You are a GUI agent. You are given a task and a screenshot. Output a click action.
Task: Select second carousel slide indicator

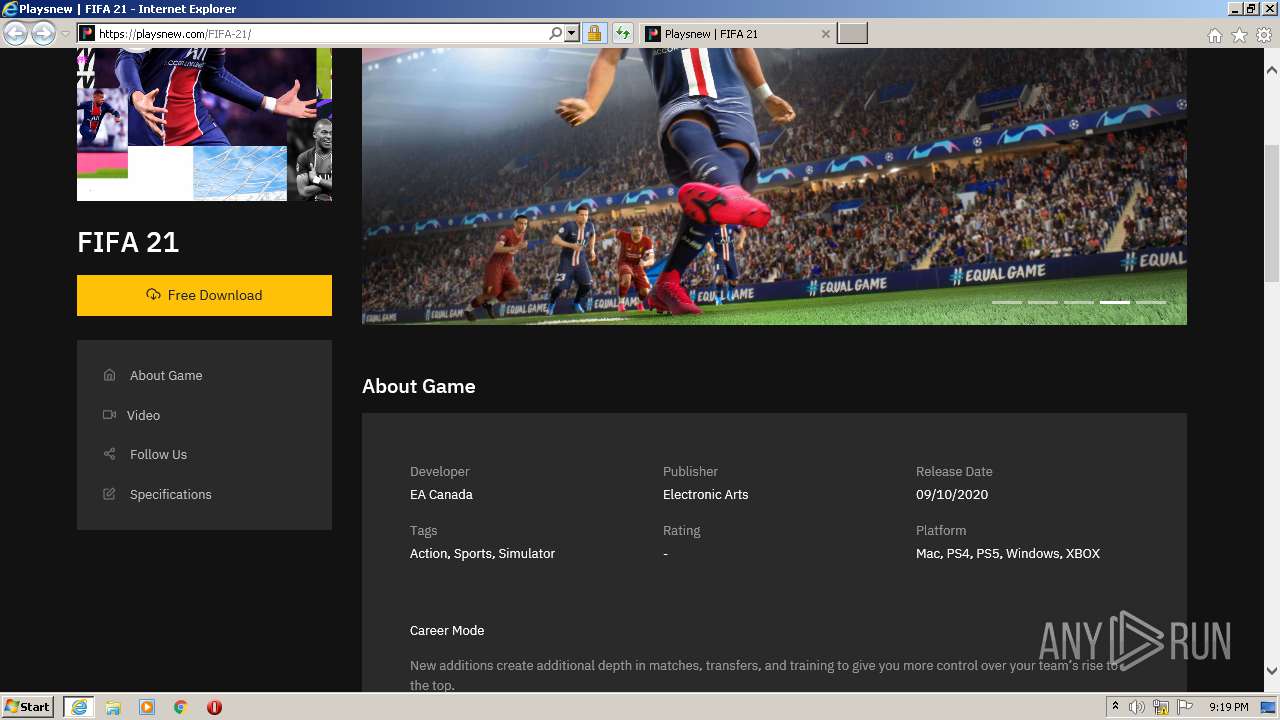tap(1043, 302)
